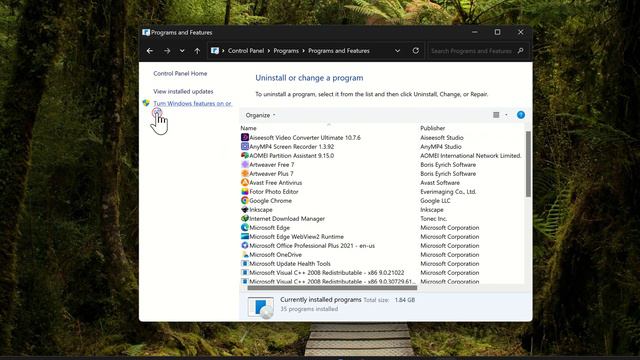This screenshot has height=360, width=640.
Task: Change view using the view icon
Action: (496, 115)
